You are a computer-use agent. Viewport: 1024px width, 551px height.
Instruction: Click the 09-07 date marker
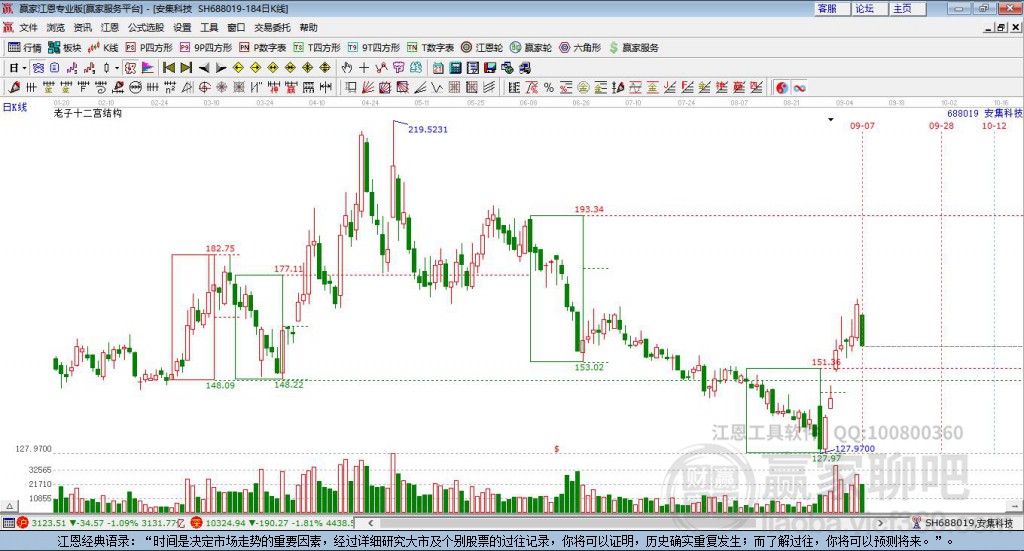click(862, 125)
